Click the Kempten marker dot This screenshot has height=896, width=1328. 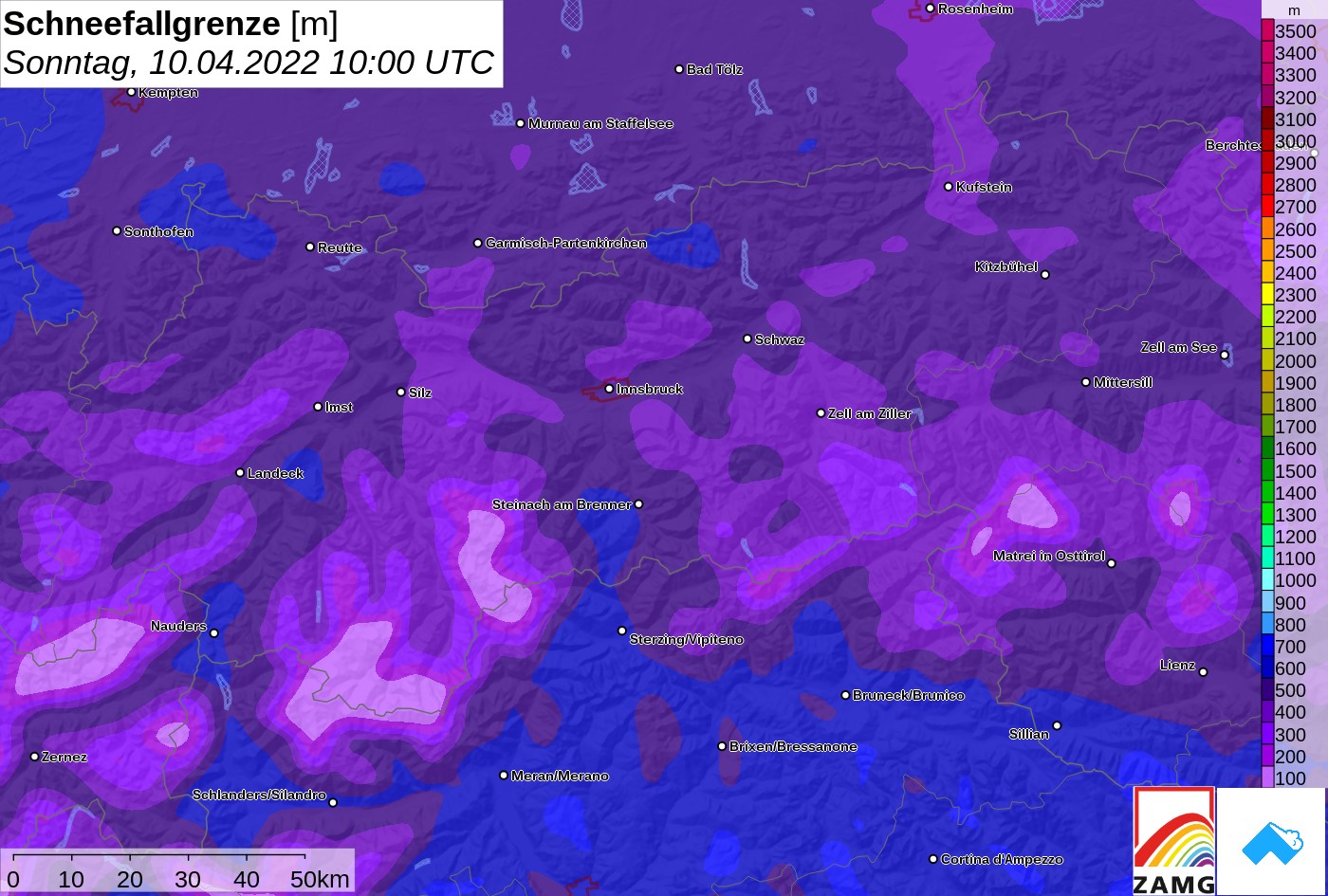(131, 92)
